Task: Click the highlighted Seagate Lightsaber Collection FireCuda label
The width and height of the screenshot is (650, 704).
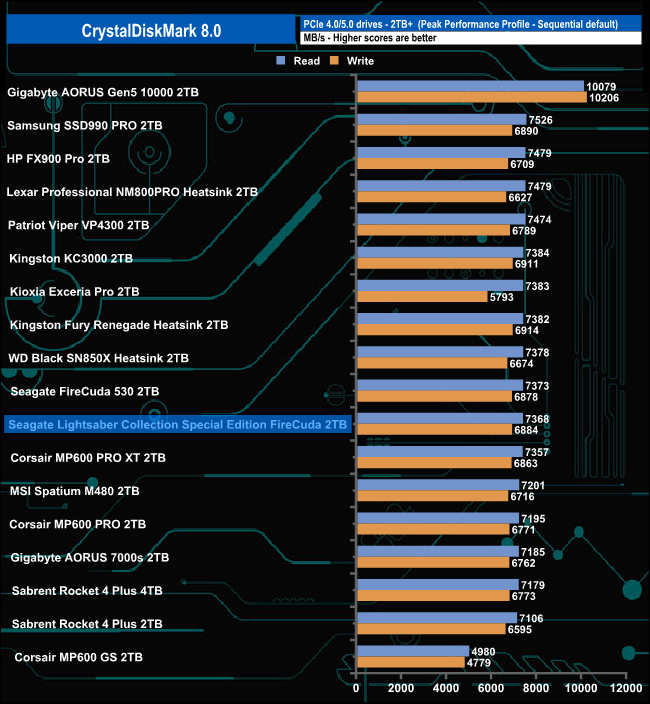Action: [178, 425]
